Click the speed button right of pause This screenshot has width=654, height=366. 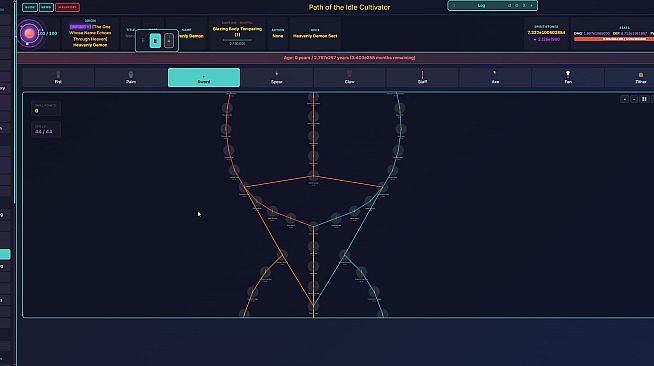click(169, 41)
